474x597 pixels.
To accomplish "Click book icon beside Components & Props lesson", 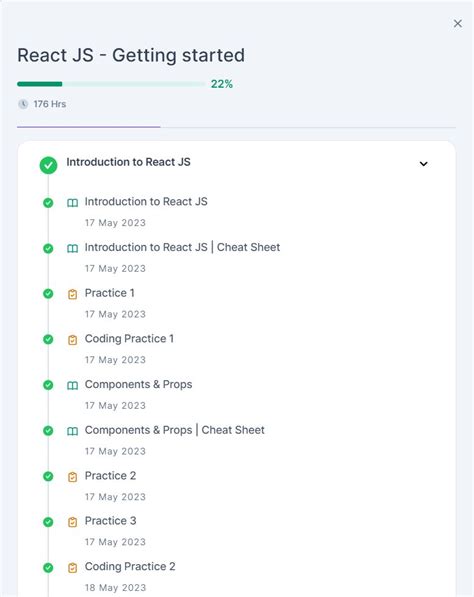I will pos(72,385).
